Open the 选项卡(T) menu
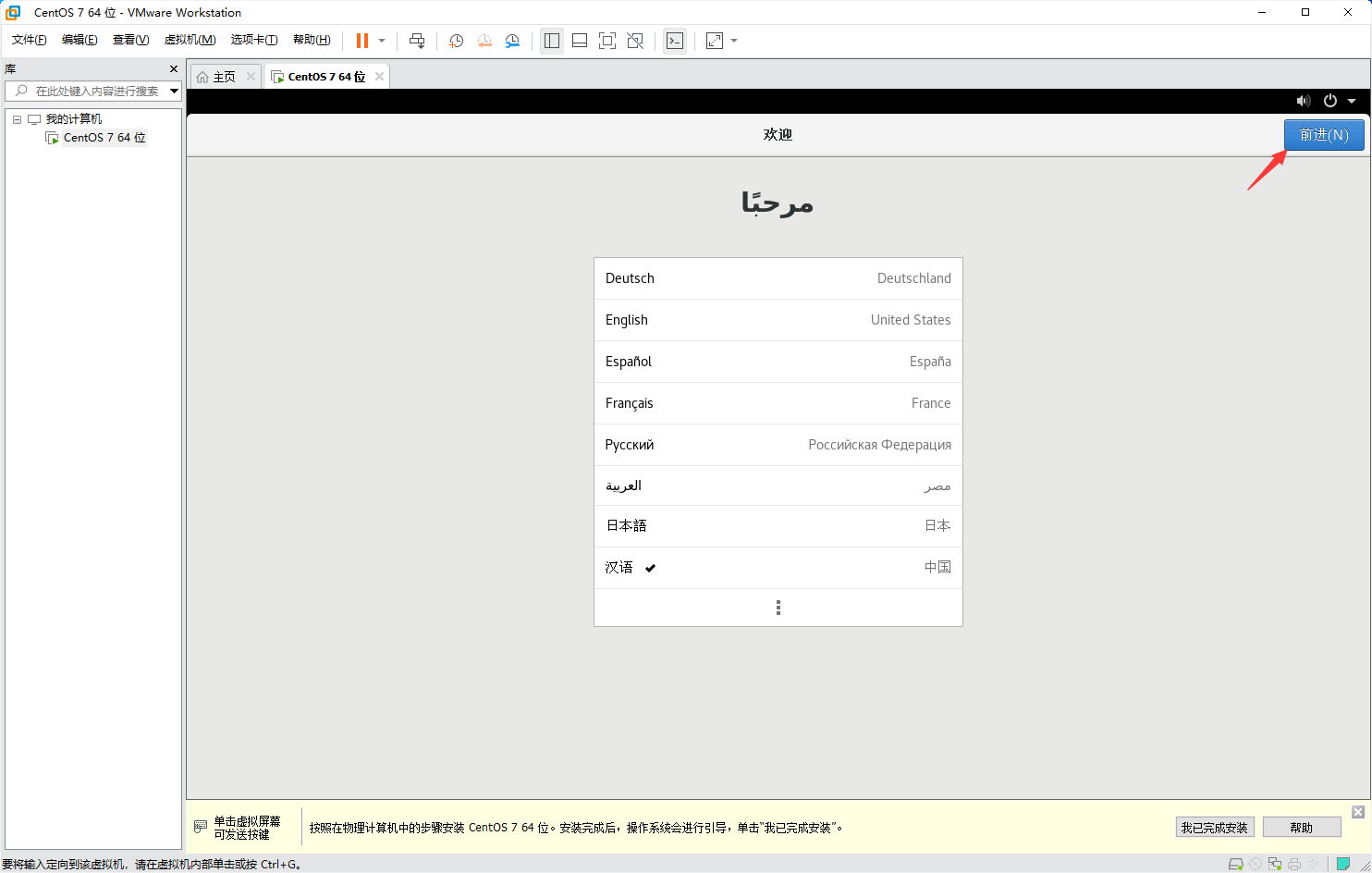1372x873 pixels. 254,40
